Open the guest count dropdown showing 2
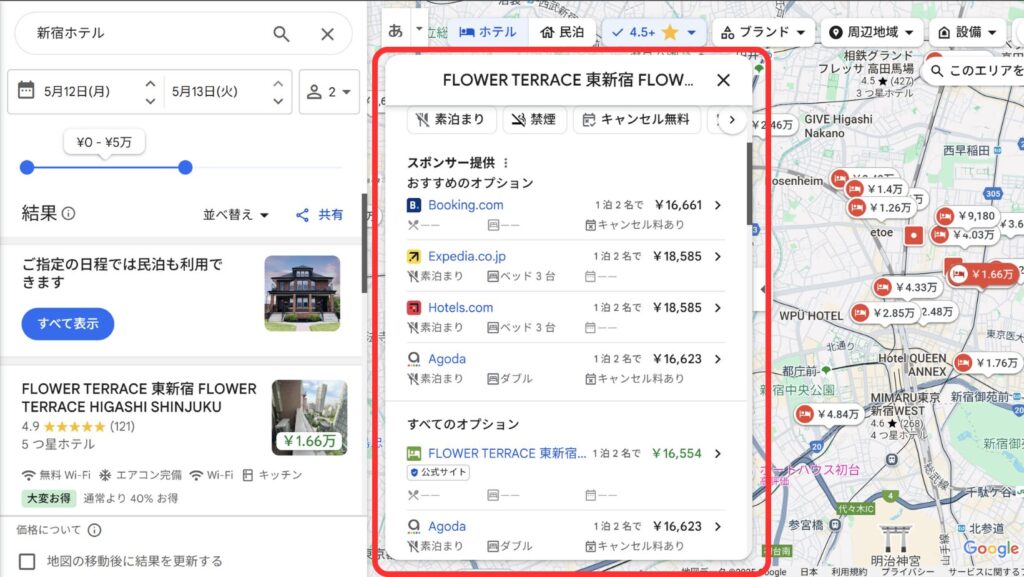This screenshot has width=1024, height=577. pyautogui.click(x=329, y=91)
